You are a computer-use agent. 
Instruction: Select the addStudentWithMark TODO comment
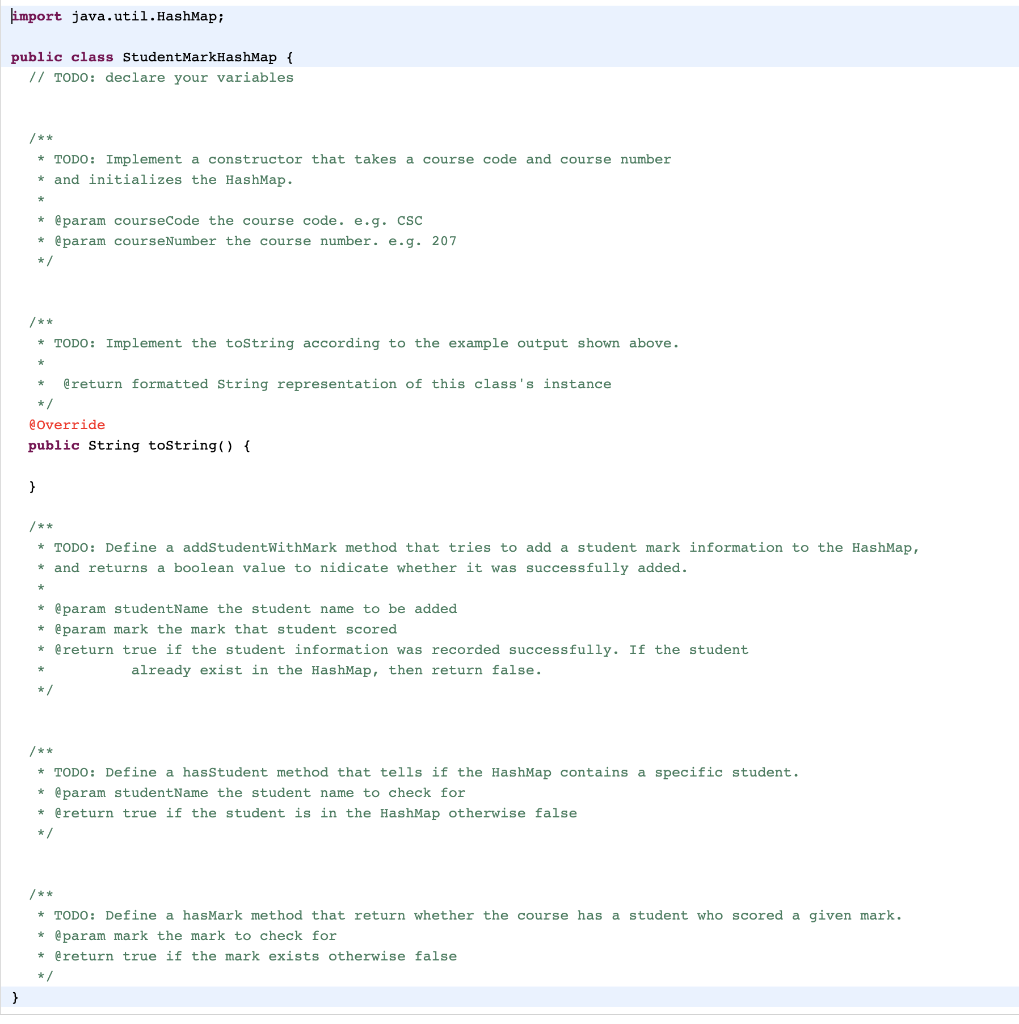tap(470, 547)
